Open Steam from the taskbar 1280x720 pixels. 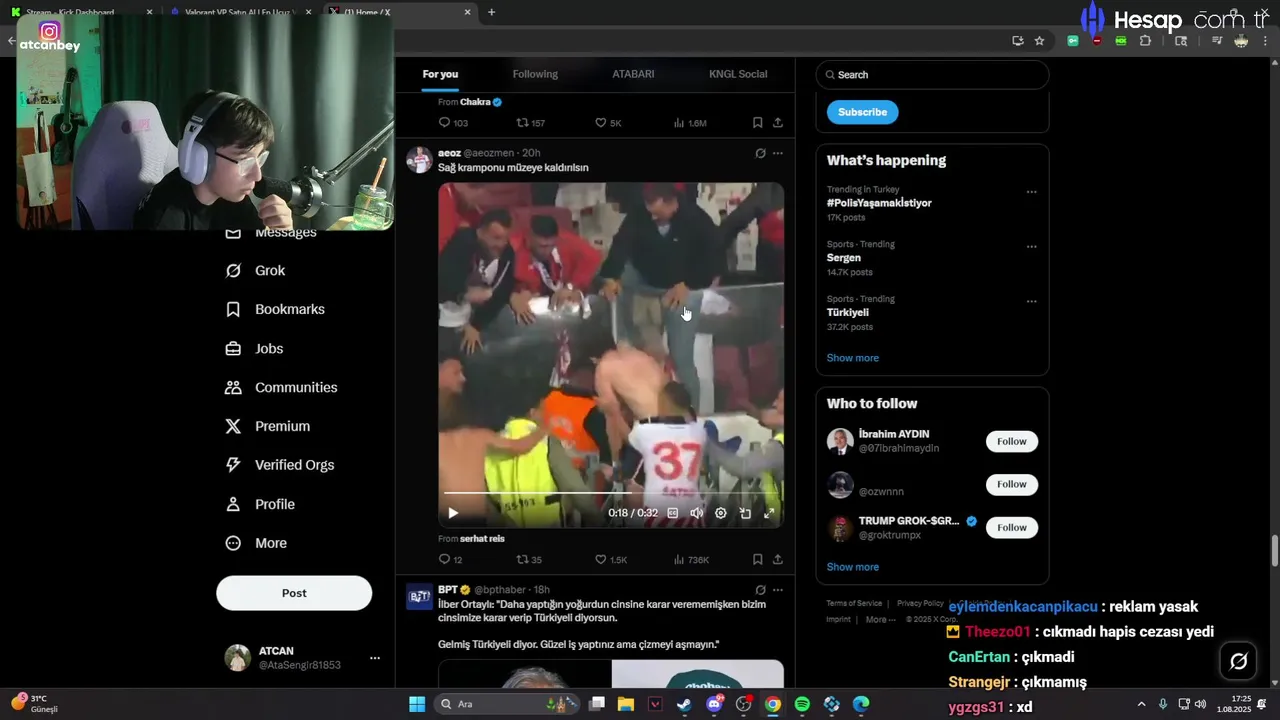684,704
